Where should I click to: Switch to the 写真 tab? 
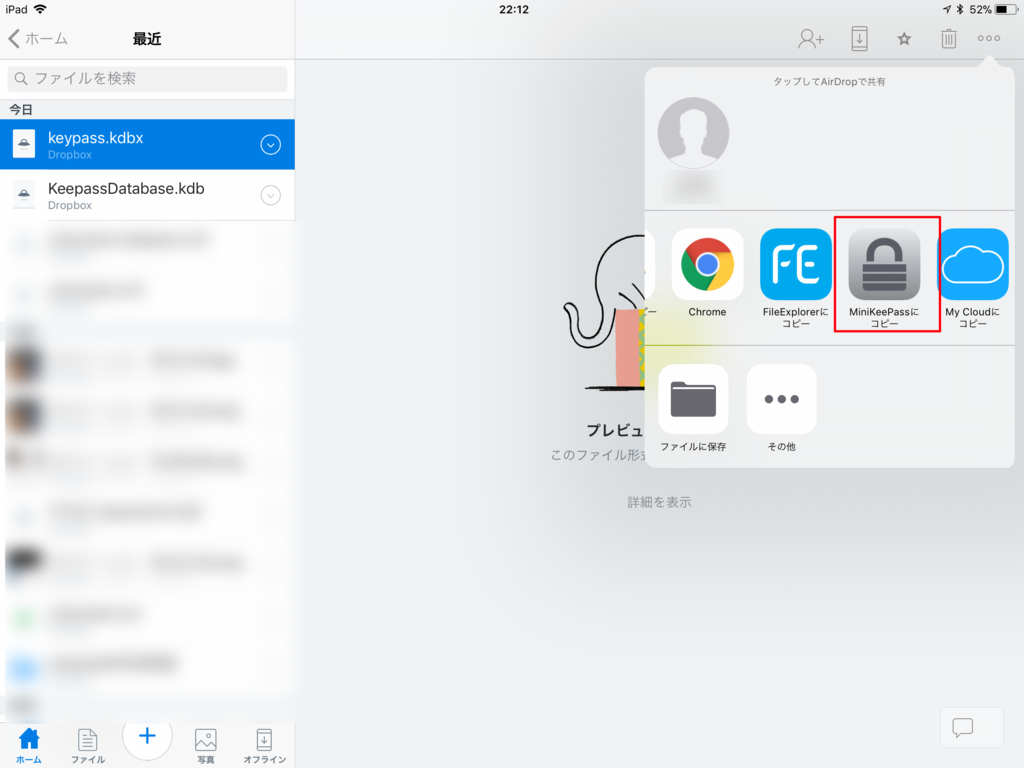coord(206,746)
